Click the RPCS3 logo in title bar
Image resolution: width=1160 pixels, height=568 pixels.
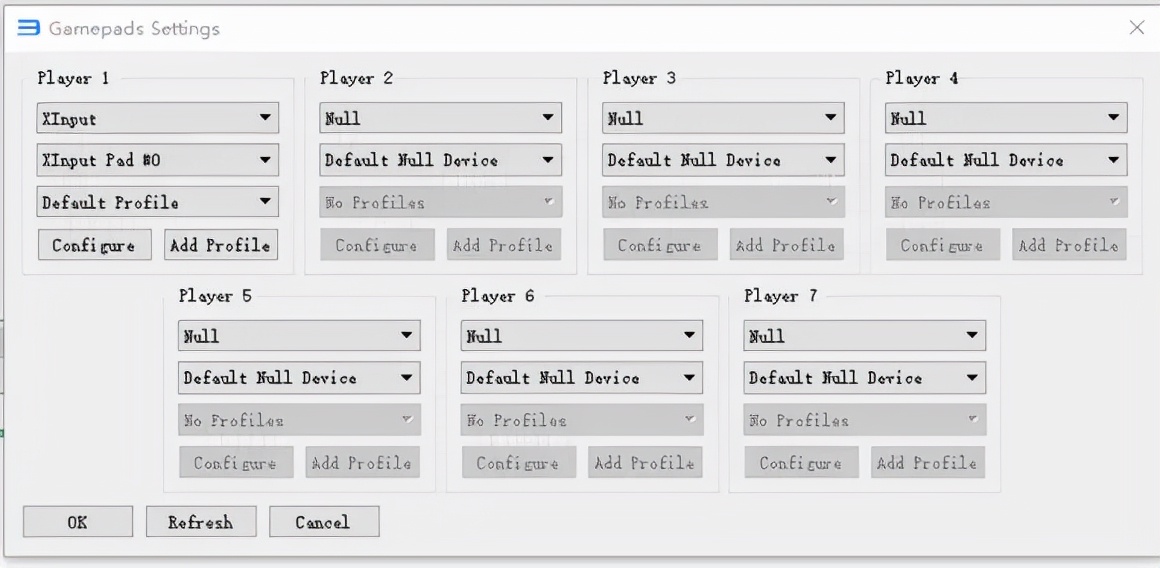[x=28, y=28]
